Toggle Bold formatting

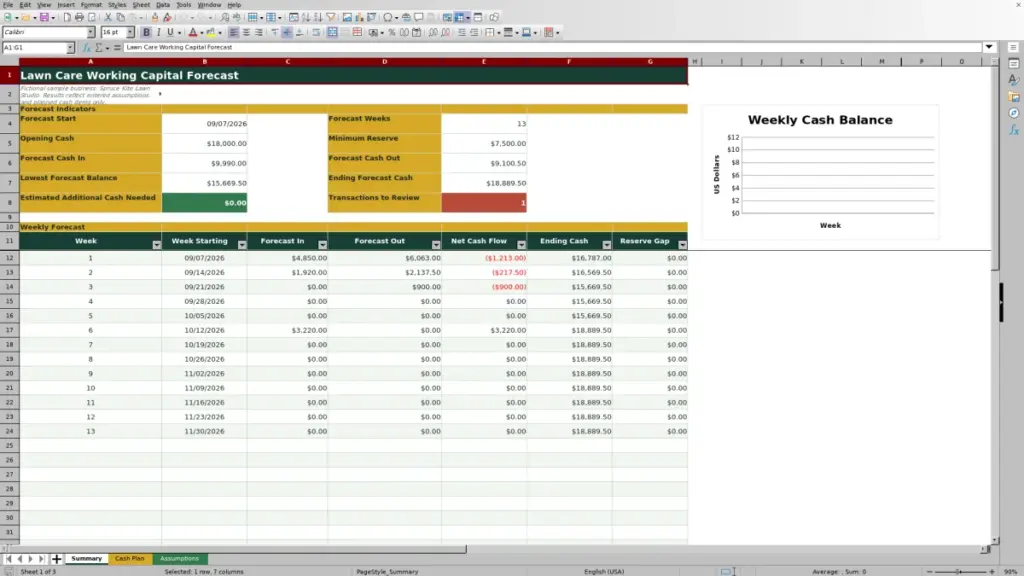[146, 32]
